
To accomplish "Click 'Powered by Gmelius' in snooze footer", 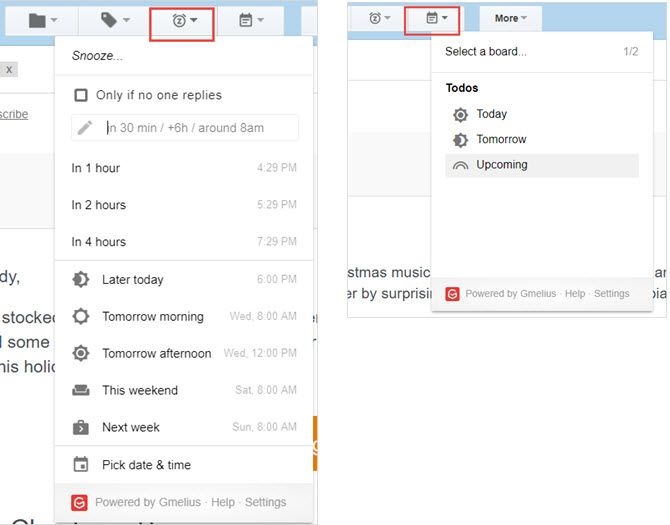I will pos(148,502).
